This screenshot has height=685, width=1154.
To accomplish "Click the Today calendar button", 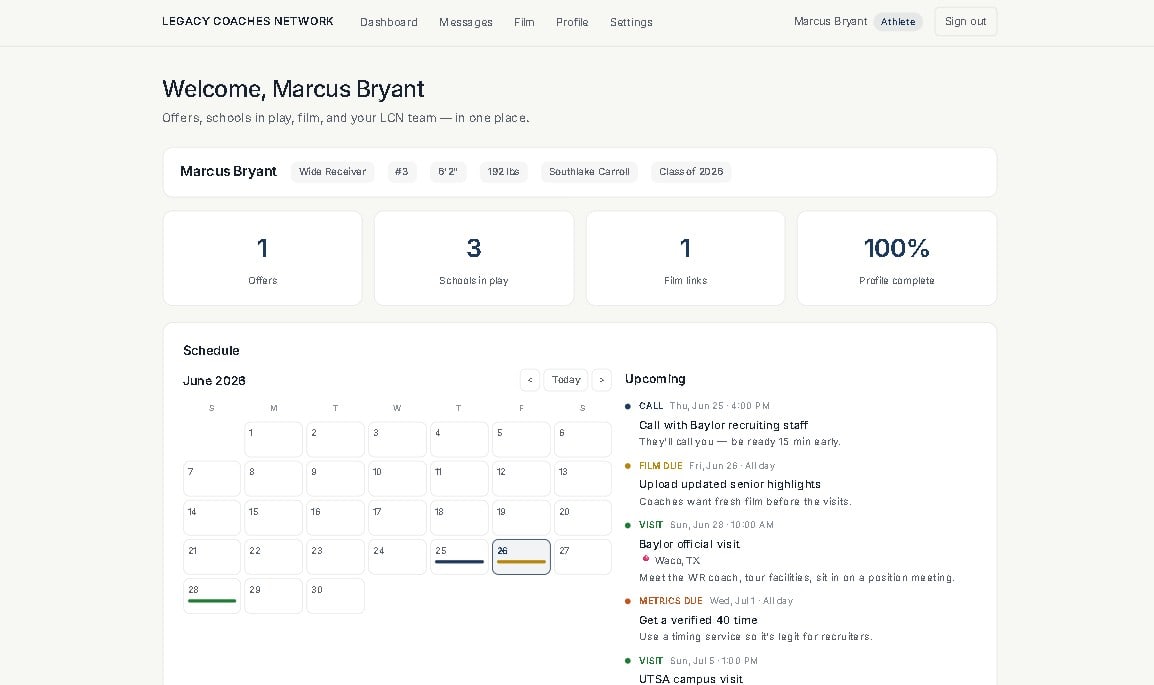I will click(x=566, y=380).
